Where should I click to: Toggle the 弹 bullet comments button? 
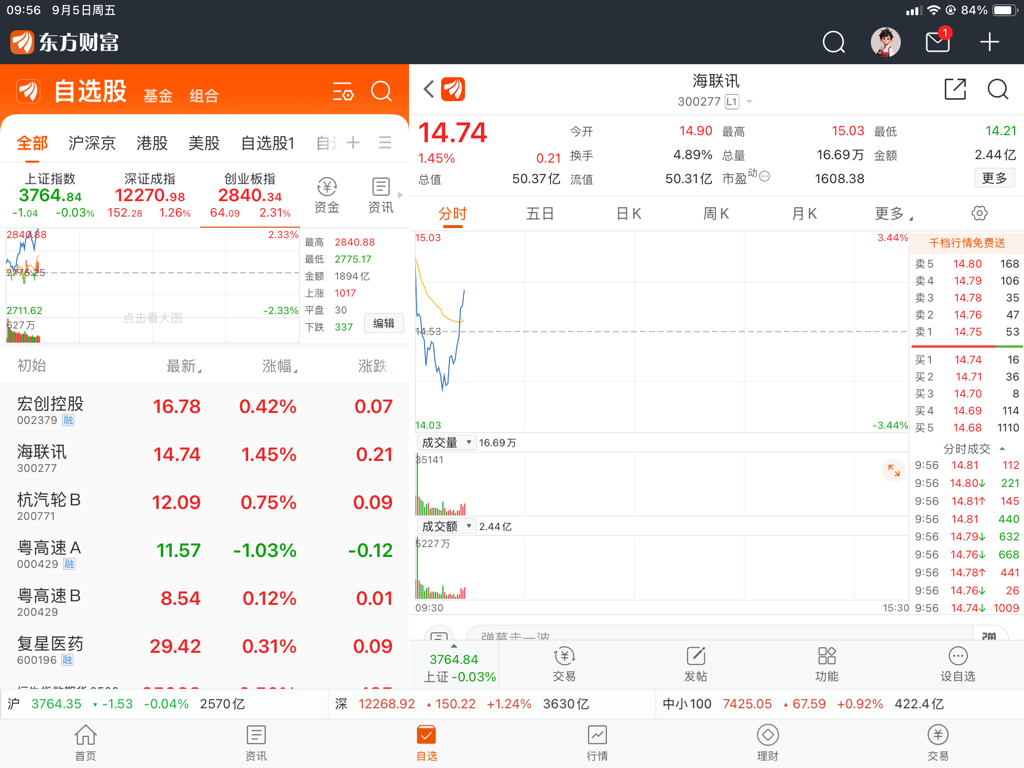(x=989, y=635)
